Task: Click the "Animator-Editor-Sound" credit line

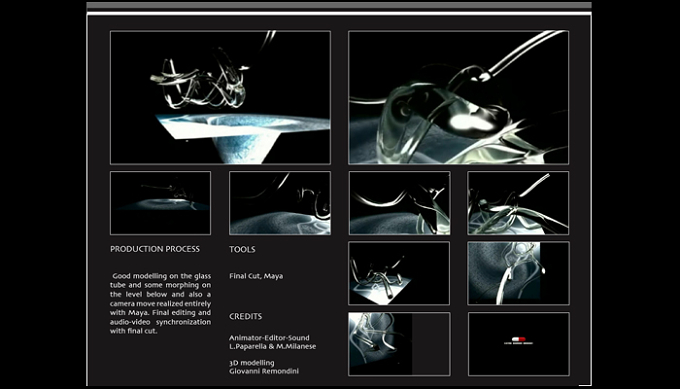Action: [x=269, y=337]
